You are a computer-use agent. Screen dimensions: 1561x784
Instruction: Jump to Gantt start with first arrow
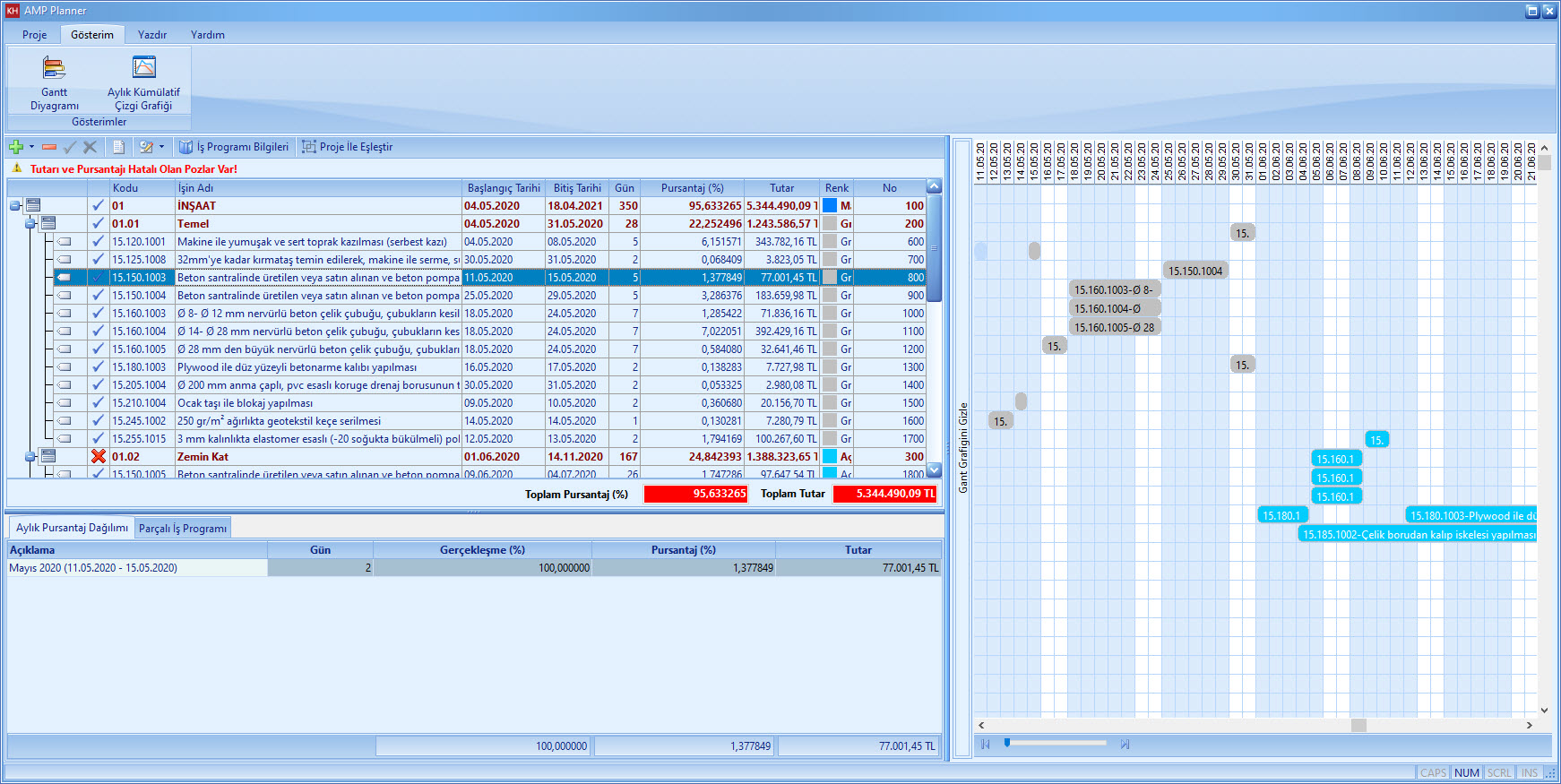985,745
